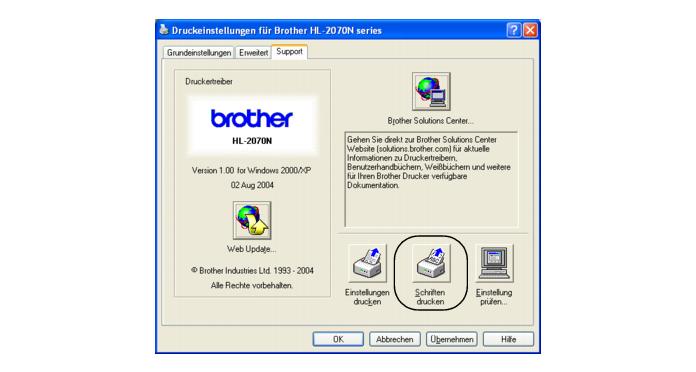Click 'Alle Rechte vorbehalten.' text
This screenshot has width=696, height=372.
pos(252,285)
